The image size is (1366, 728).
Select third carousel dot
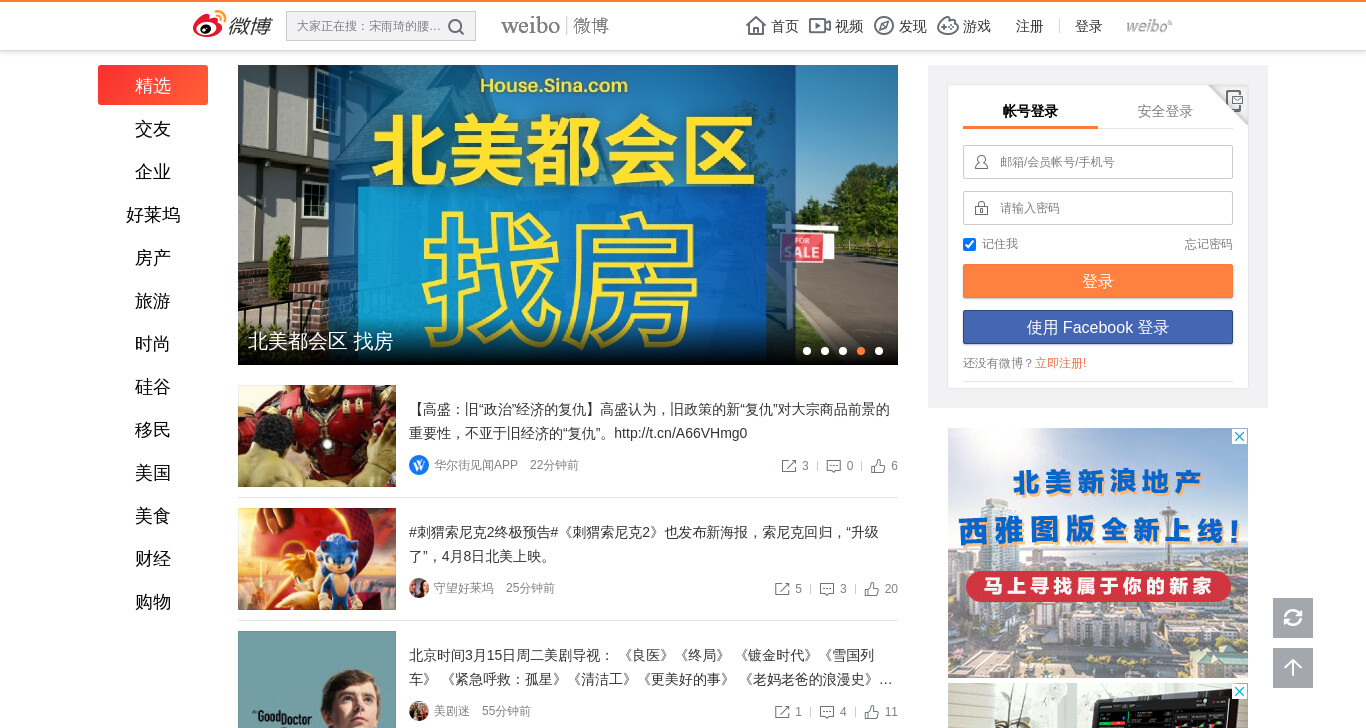(843, 351)
